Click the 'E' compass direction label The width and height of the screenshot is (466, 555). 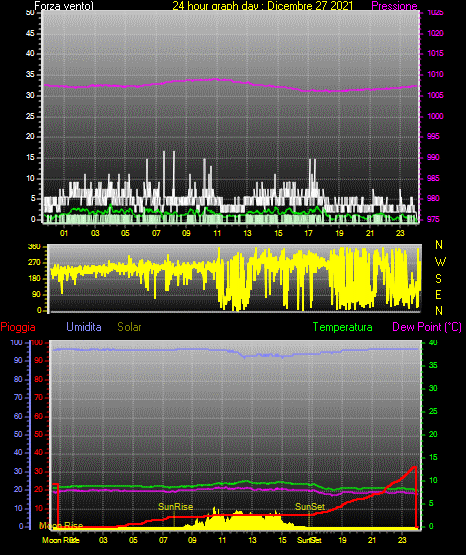click(438, 295)
